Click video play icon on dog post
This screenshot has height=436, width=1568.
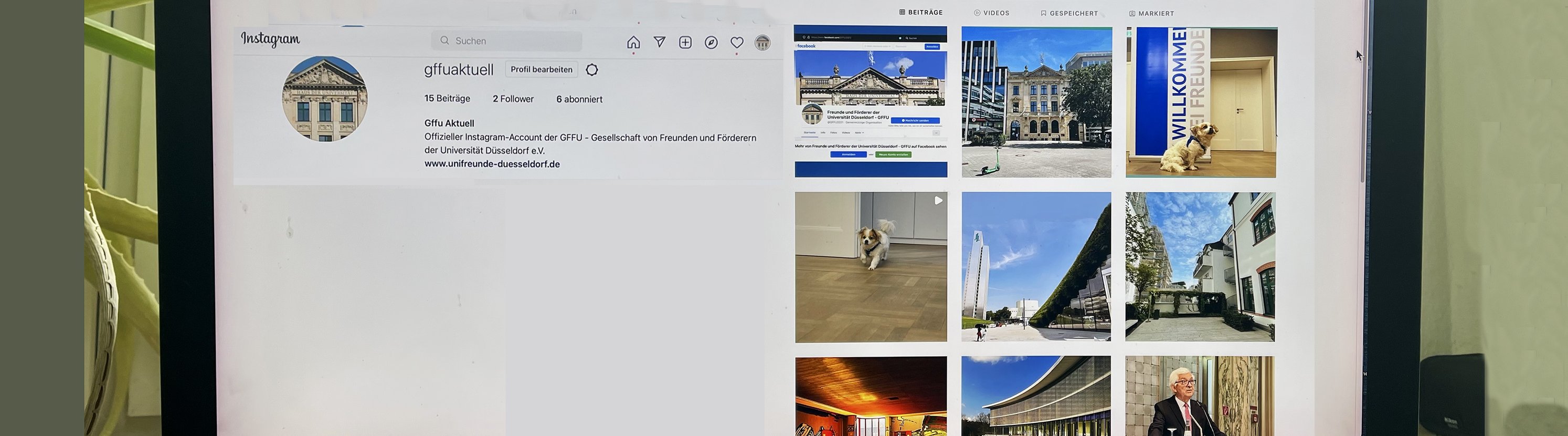click(938, 200)
